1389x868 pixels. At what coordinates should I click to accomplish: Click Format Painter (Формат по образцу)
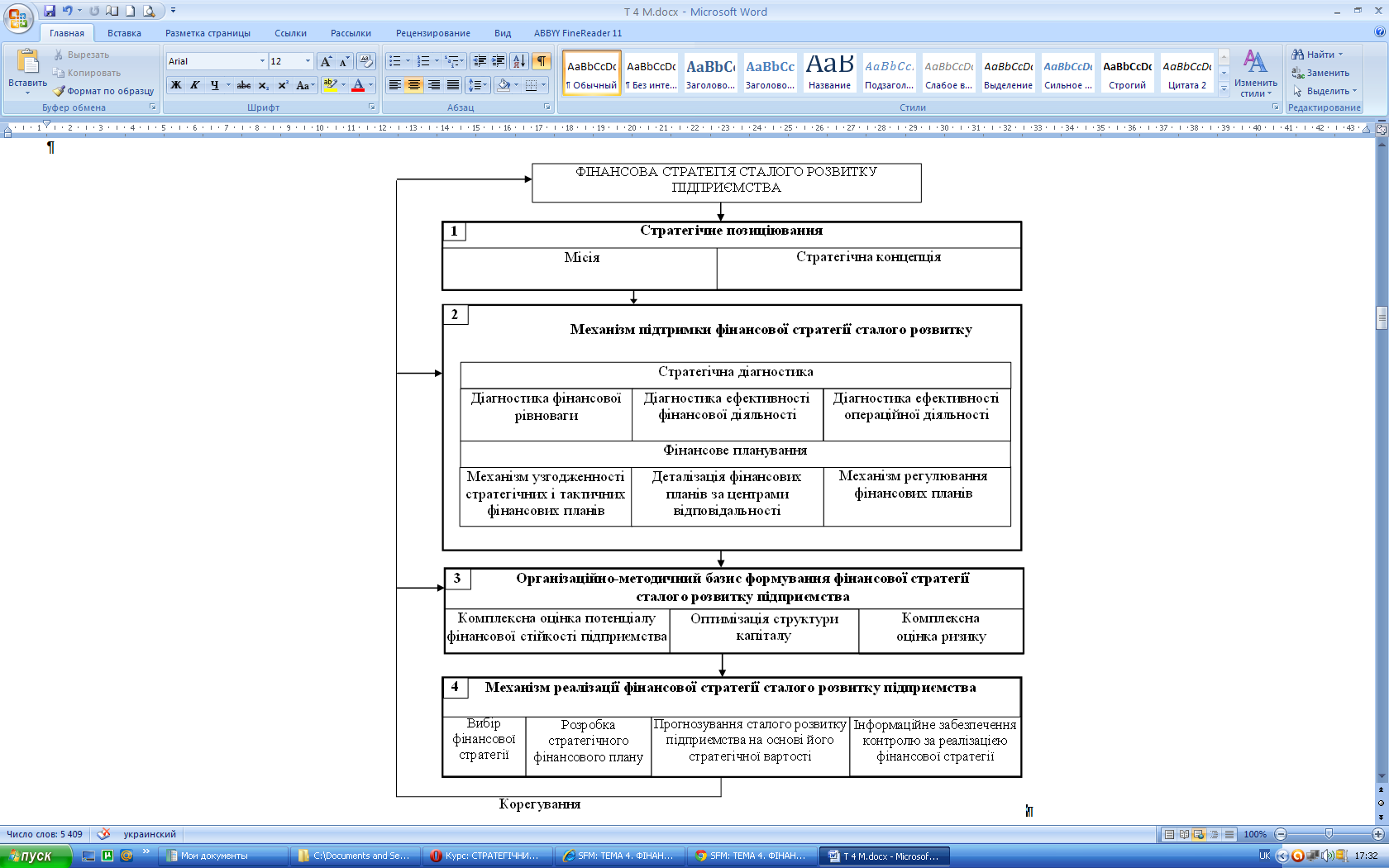coord(104,91)
